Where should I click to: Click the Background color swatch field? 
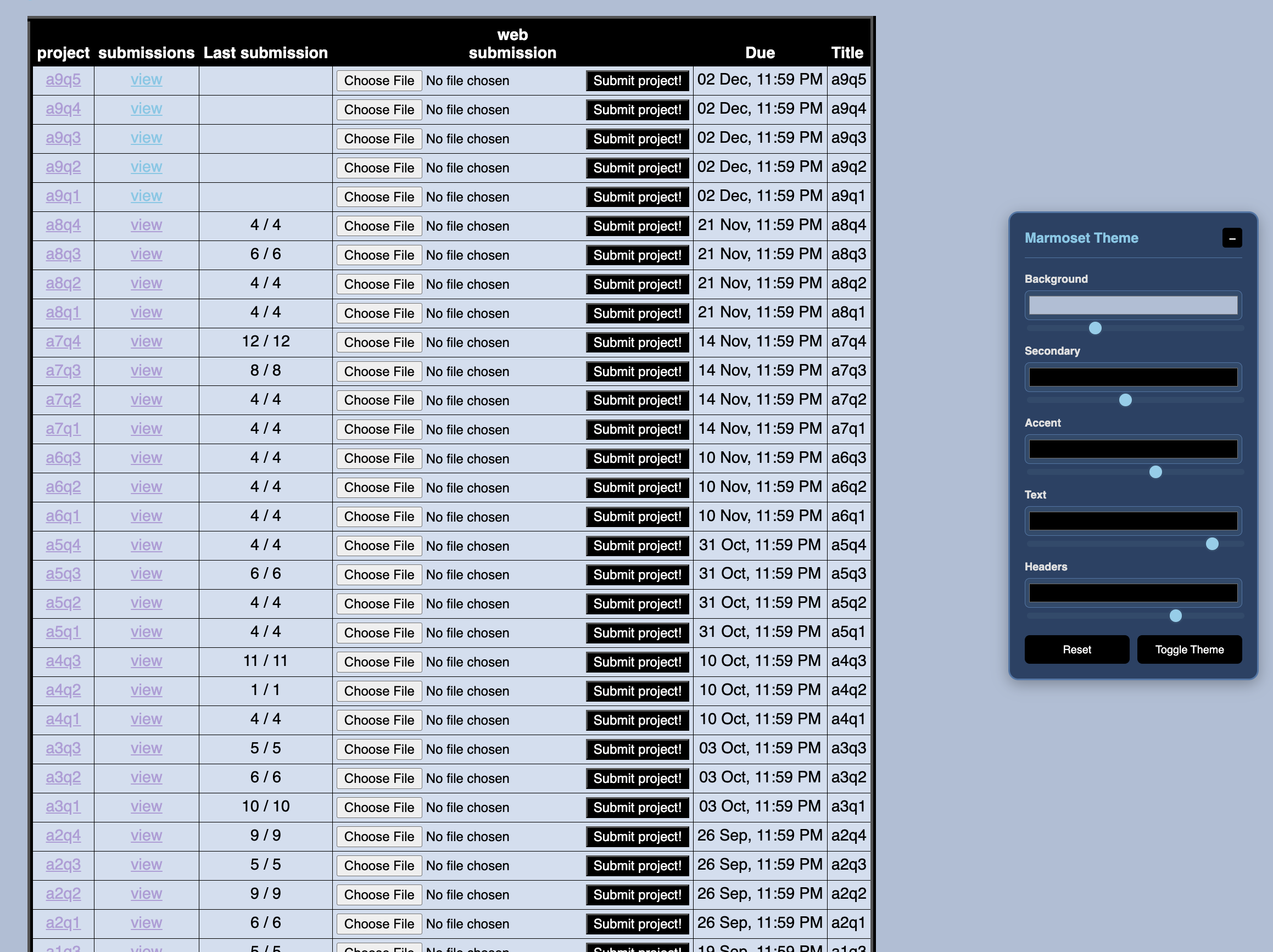pyautogui.click(x=1132, y=305)
